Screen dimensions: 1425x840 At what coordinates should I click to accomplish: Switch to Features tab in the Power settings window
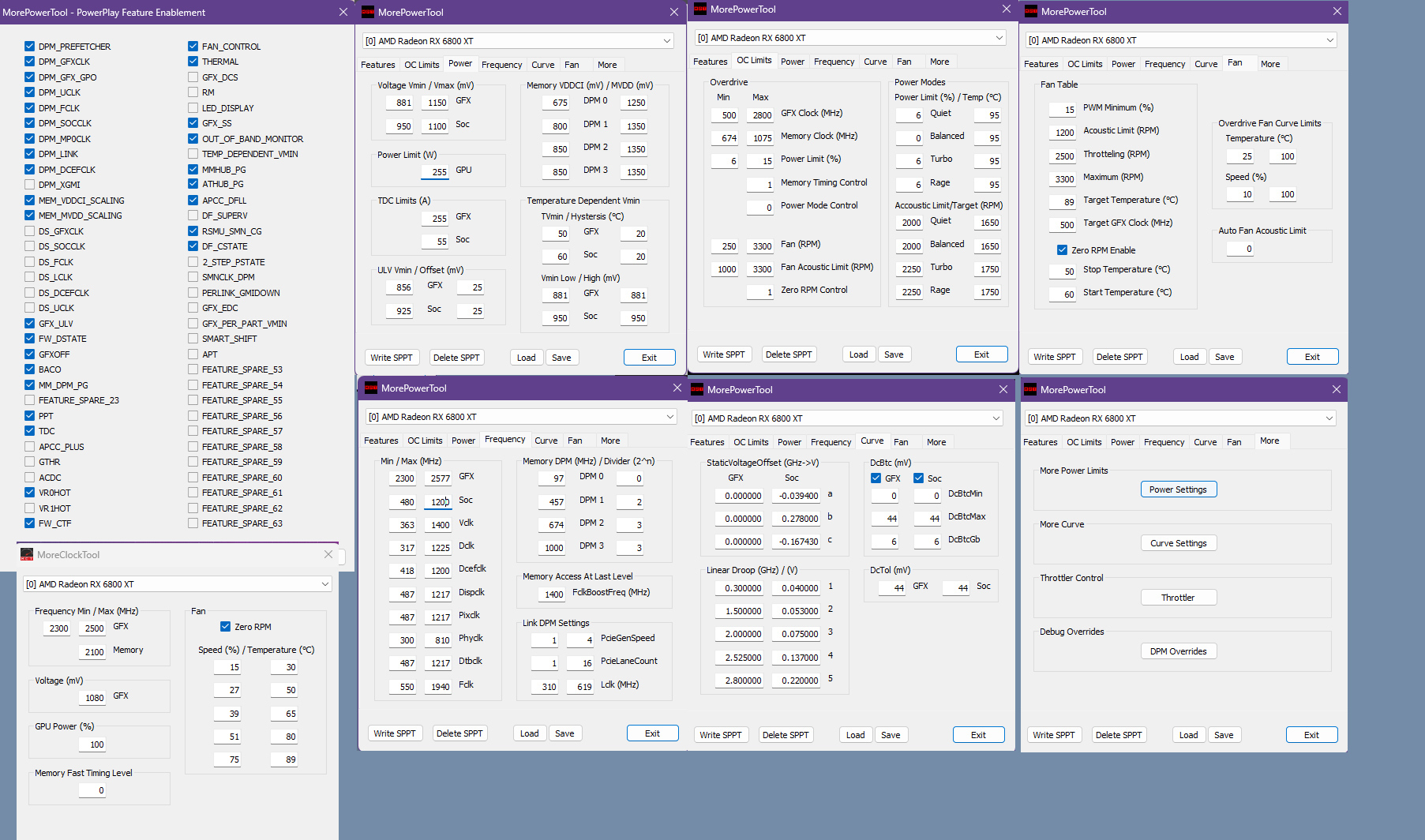378,65
